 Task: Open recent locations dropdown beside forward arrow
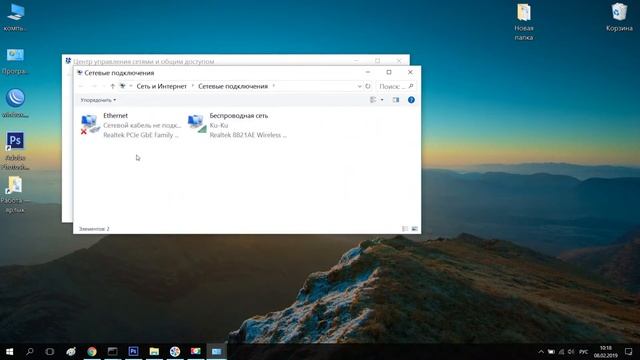103,86
